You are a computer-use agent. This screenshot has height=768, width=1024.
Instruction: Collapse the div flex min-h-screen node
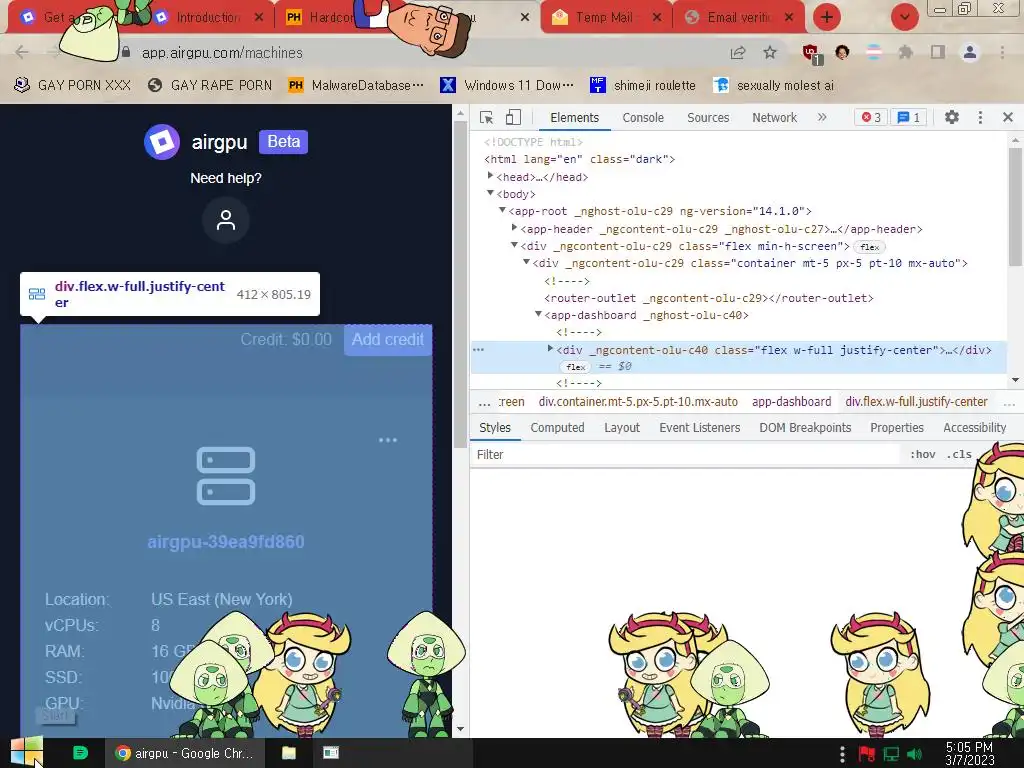point(514,246)
